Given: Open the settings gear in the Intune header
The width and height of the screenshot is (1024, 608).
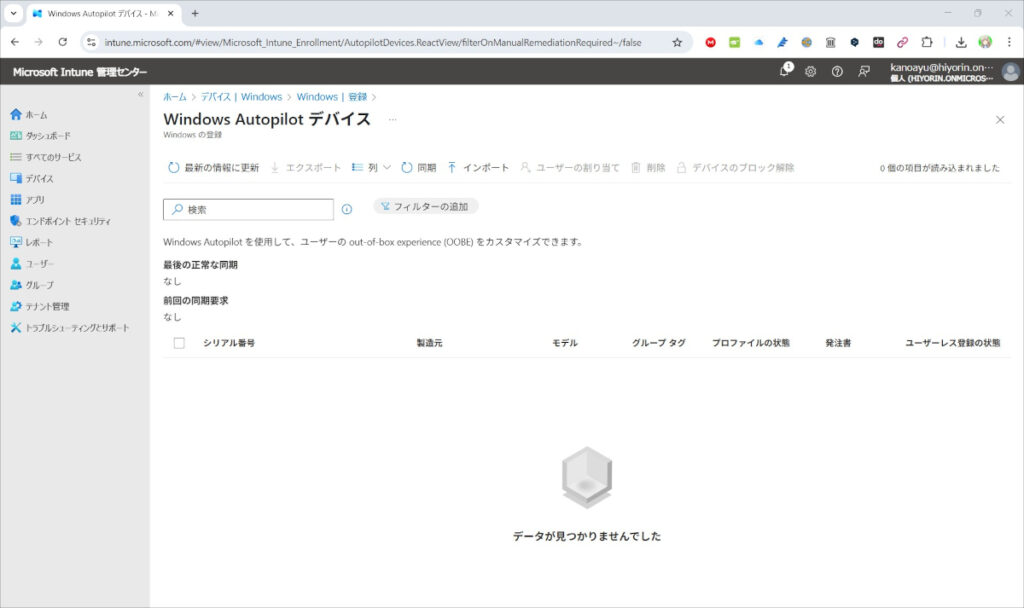Looking at the screenshot, I should pos(810,72).
